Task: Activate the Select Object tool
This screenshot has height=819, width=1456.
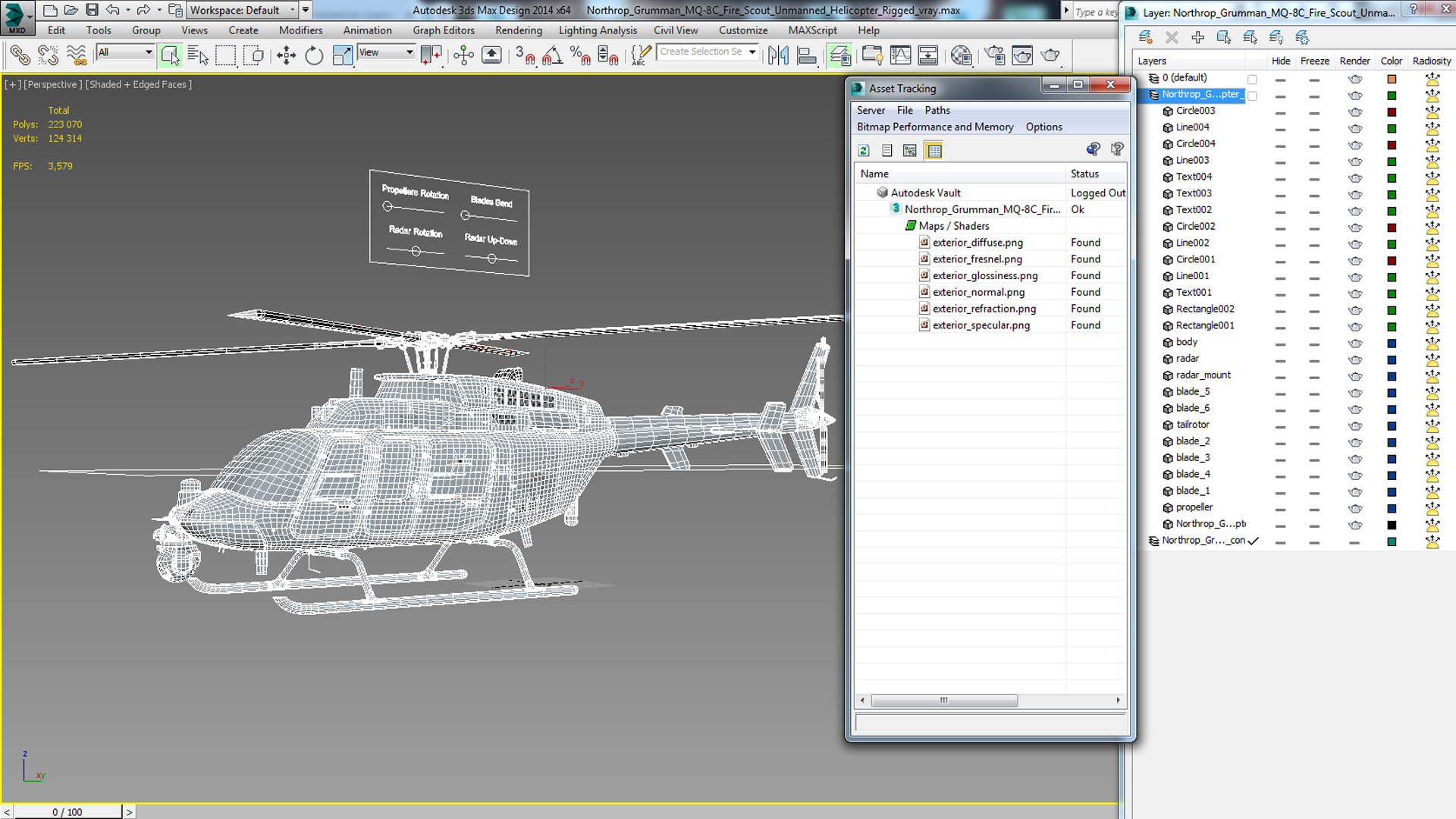Action: [170, 55]
